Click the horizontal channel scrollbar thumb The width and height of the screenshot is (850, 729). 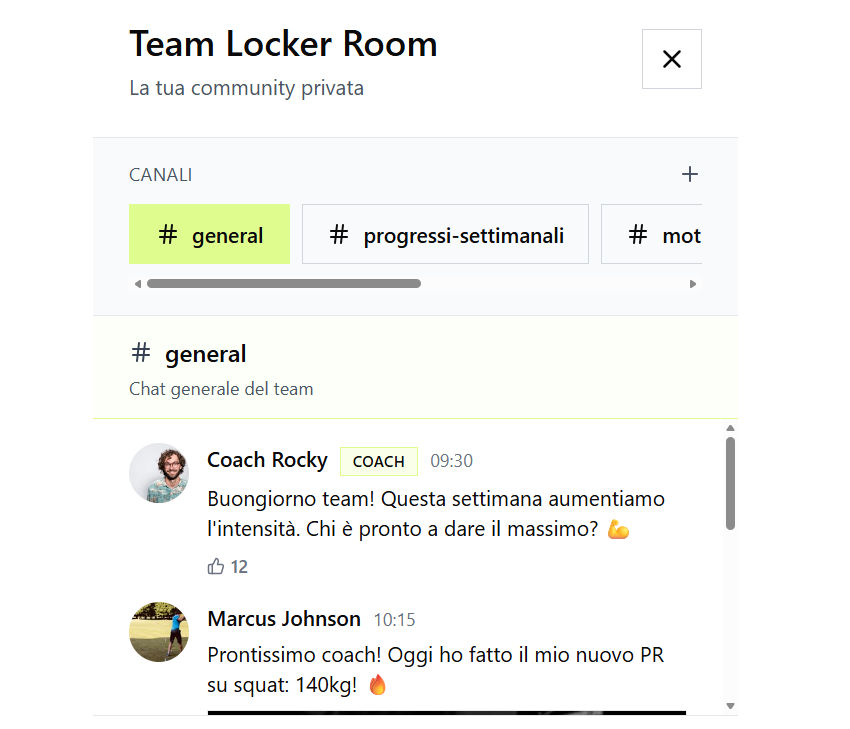[x=285, y=283]
